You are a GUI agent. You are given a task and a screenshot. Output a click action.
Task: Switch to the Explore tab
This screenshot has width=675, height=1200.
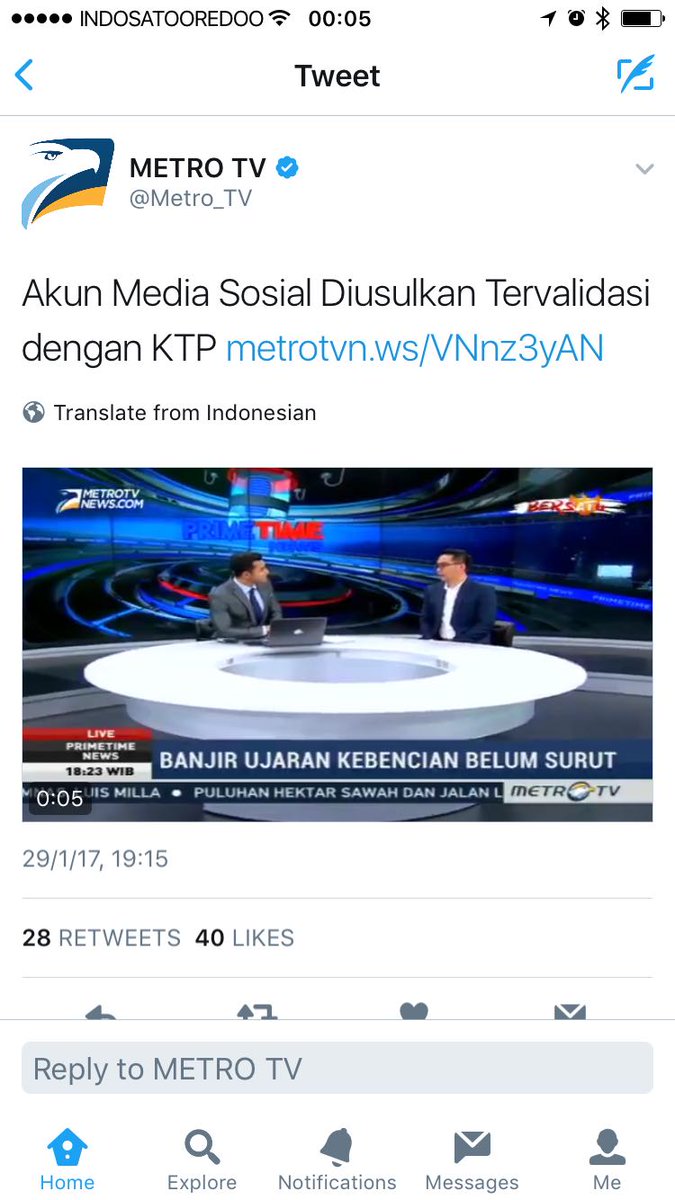[202, 1160]
